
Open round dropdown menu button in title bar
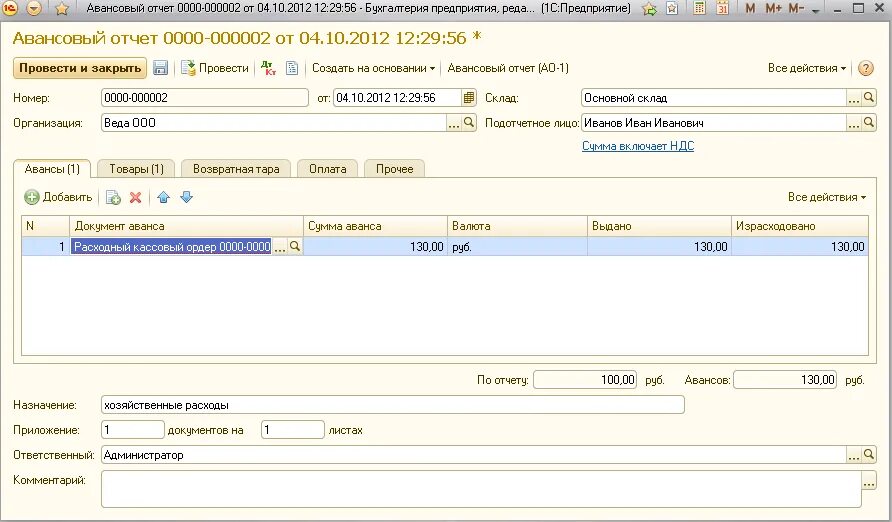35,9
